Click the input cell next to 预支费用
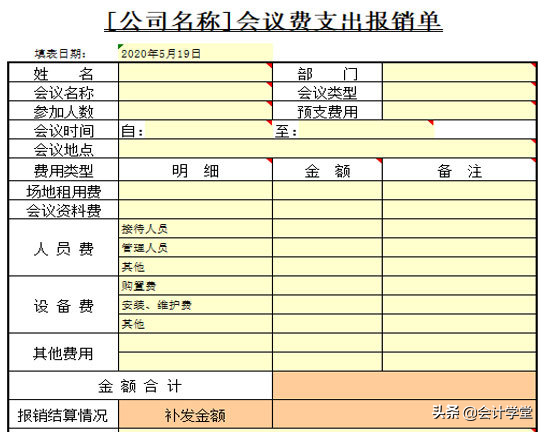545x432 pixels. coord(459,111)
